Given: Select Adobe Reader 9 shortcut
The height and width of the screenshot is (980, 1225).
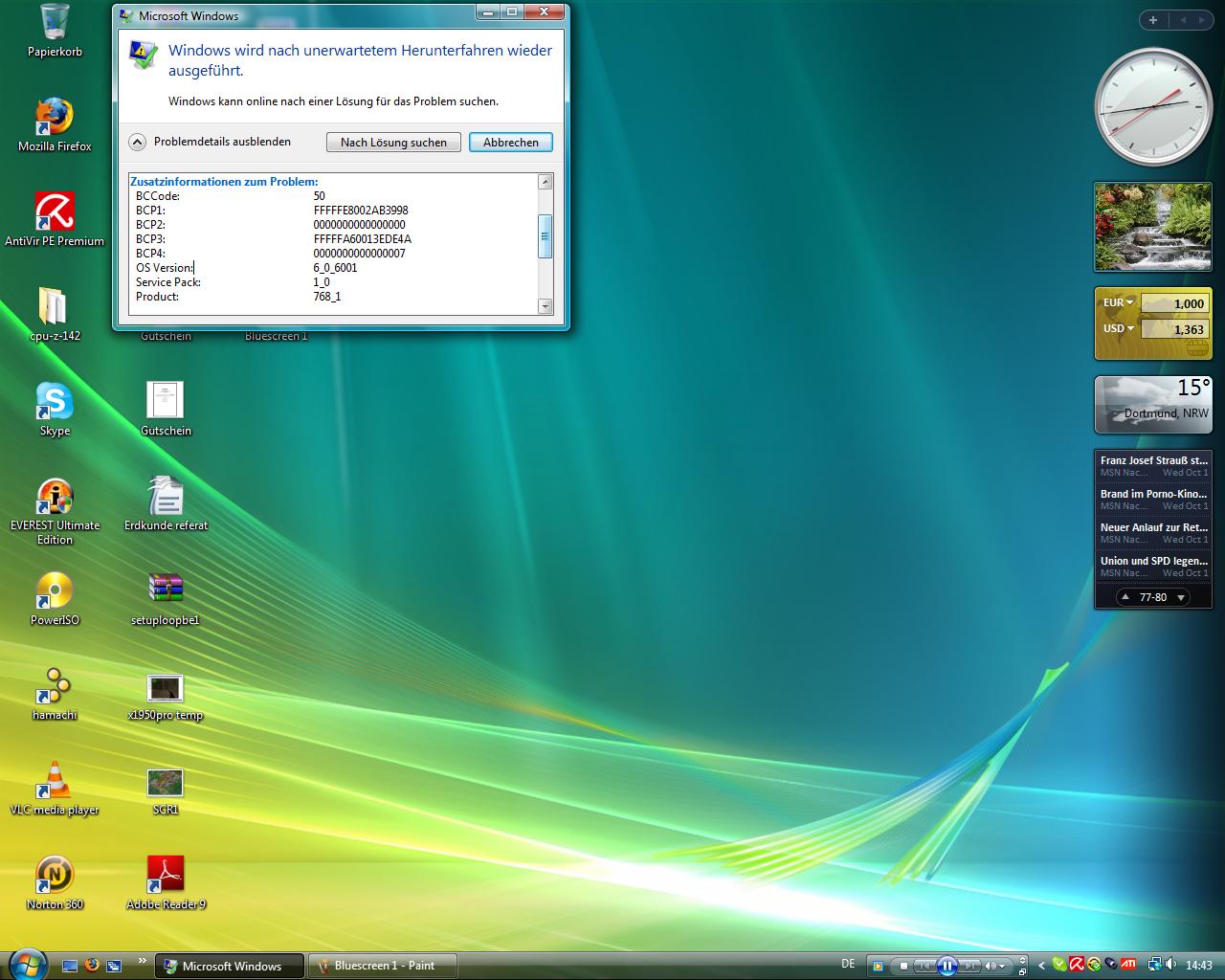Looking at the screenshot, I should tap(166, 882).
